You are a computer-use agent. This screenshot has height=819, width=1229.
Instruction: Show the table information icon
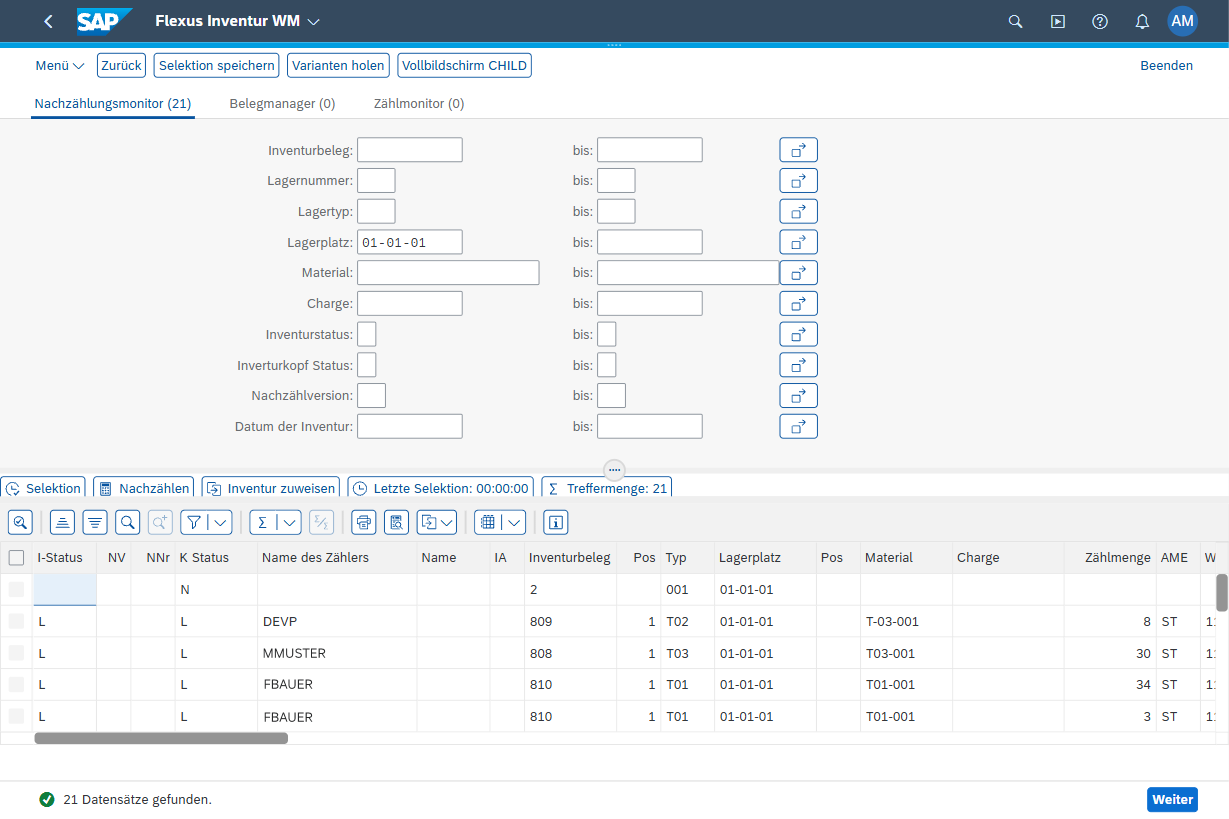tap(555, 522)
